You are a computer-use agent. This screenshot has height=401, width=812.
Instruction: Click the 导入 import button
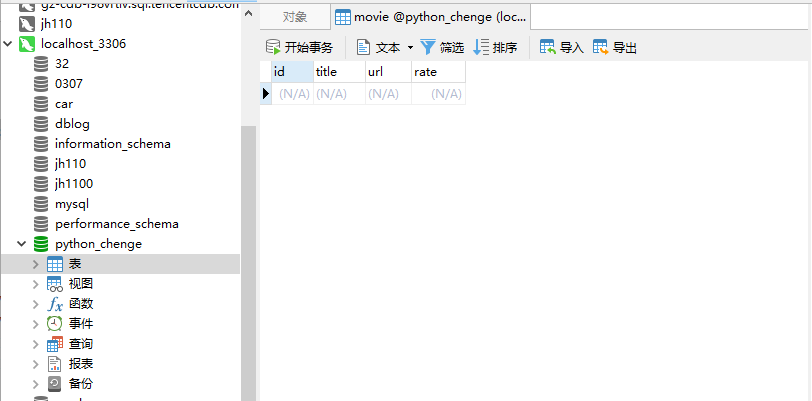[562, 48]
